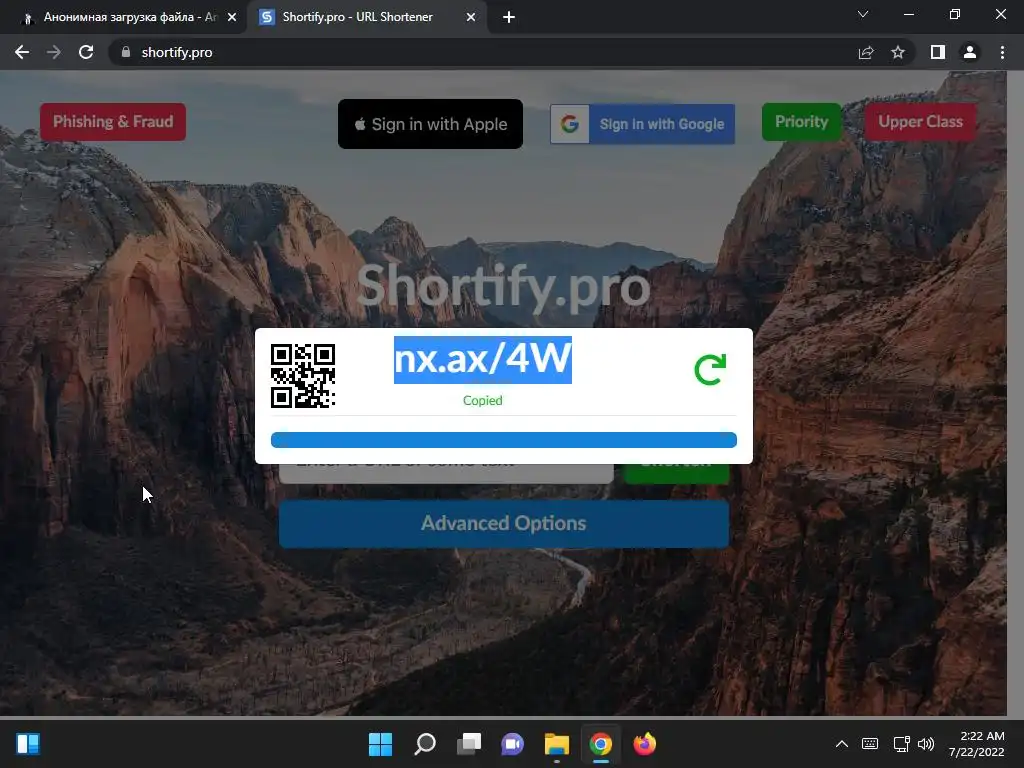The width and height of the screenshot is (1024, 768).
Task: Click the Shortify.pro heading
Action: [x=504, y=286]
